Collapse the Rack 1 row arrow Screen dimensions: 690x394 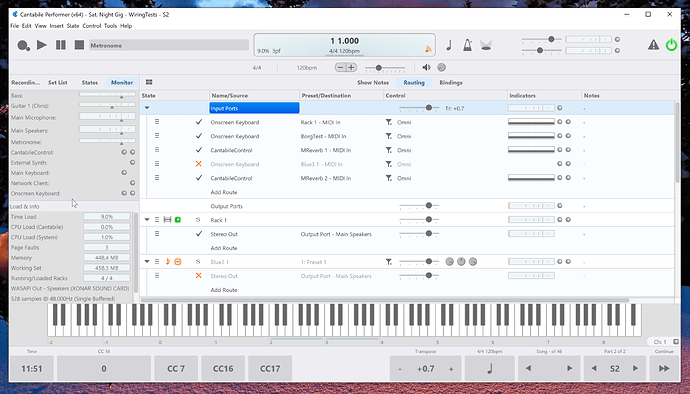click(147, 220)
